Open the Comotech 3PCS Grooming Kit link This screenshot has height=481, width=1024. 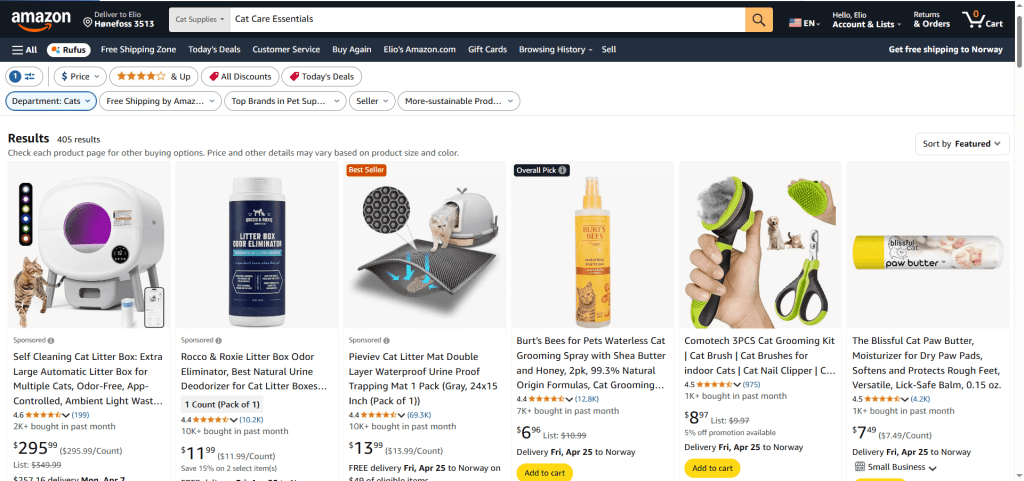pyautogui.click(x=760, y=356)
